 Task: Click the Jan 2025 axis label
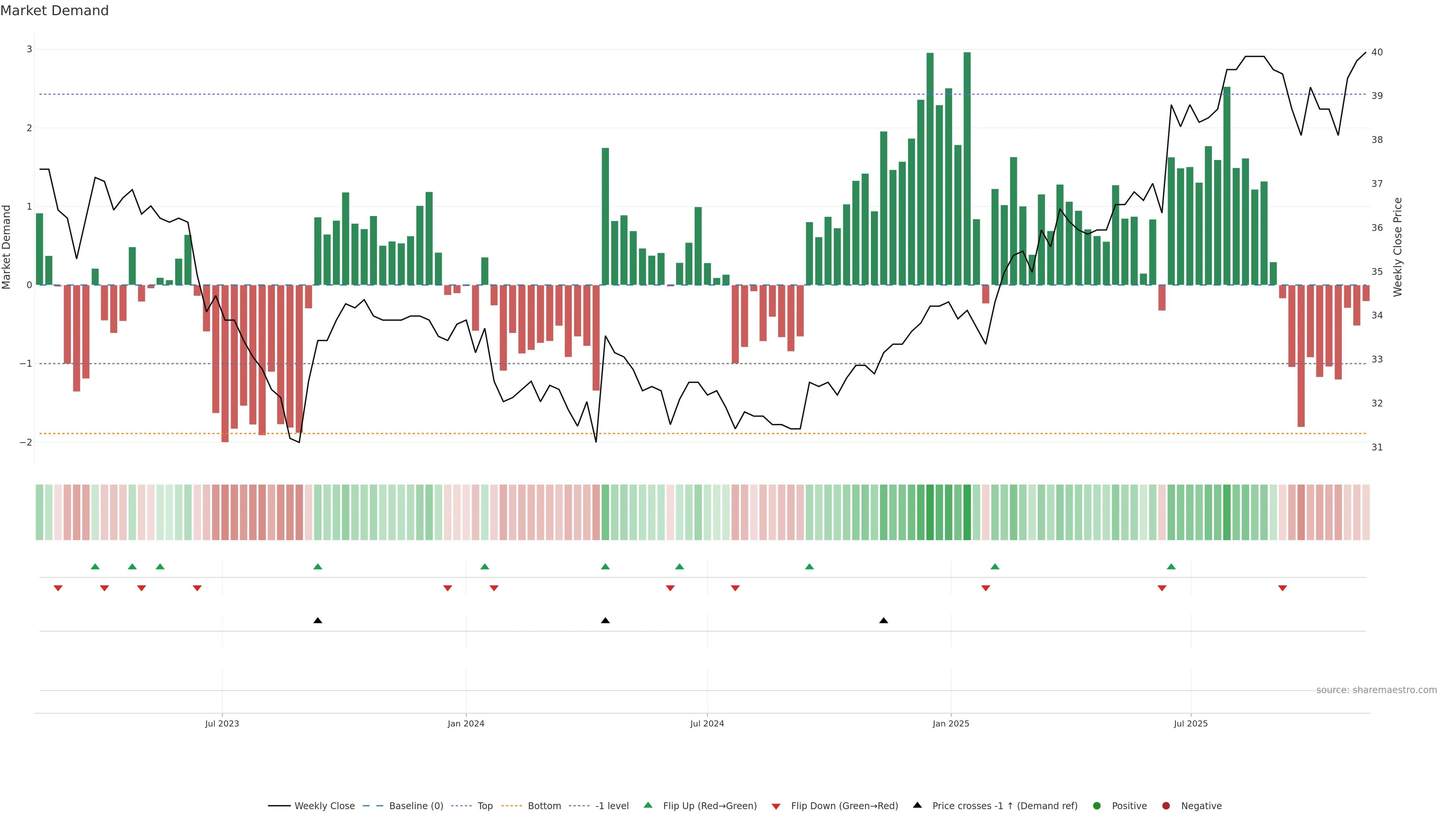951,723
